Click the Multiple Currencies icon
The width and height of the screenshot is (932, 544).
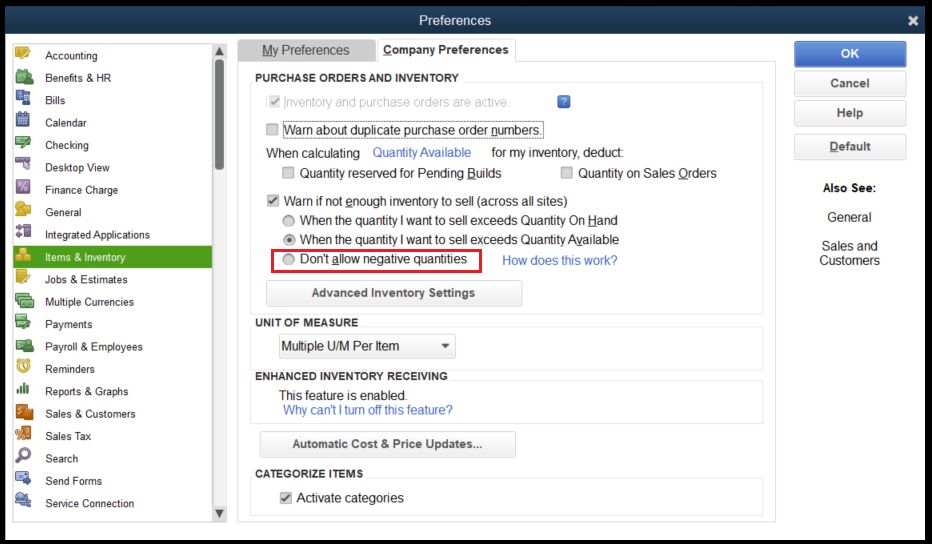[24, 300]
